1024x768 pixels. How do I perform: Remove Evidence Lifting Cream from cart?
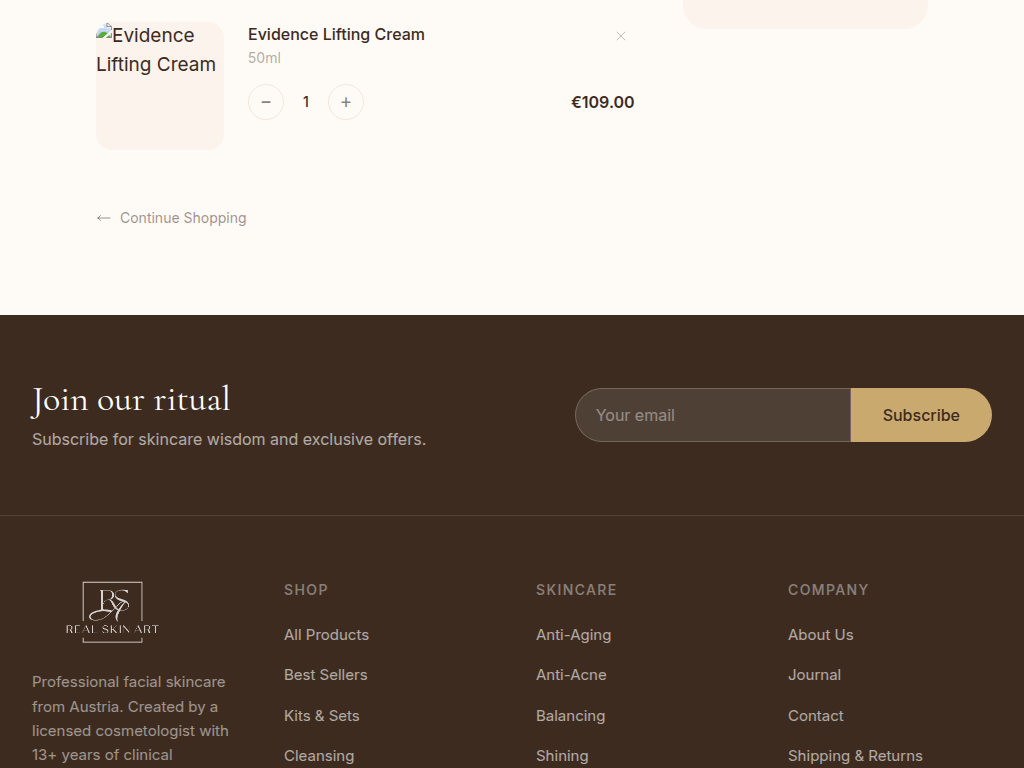pyautogui.click(x=621, y=36)
